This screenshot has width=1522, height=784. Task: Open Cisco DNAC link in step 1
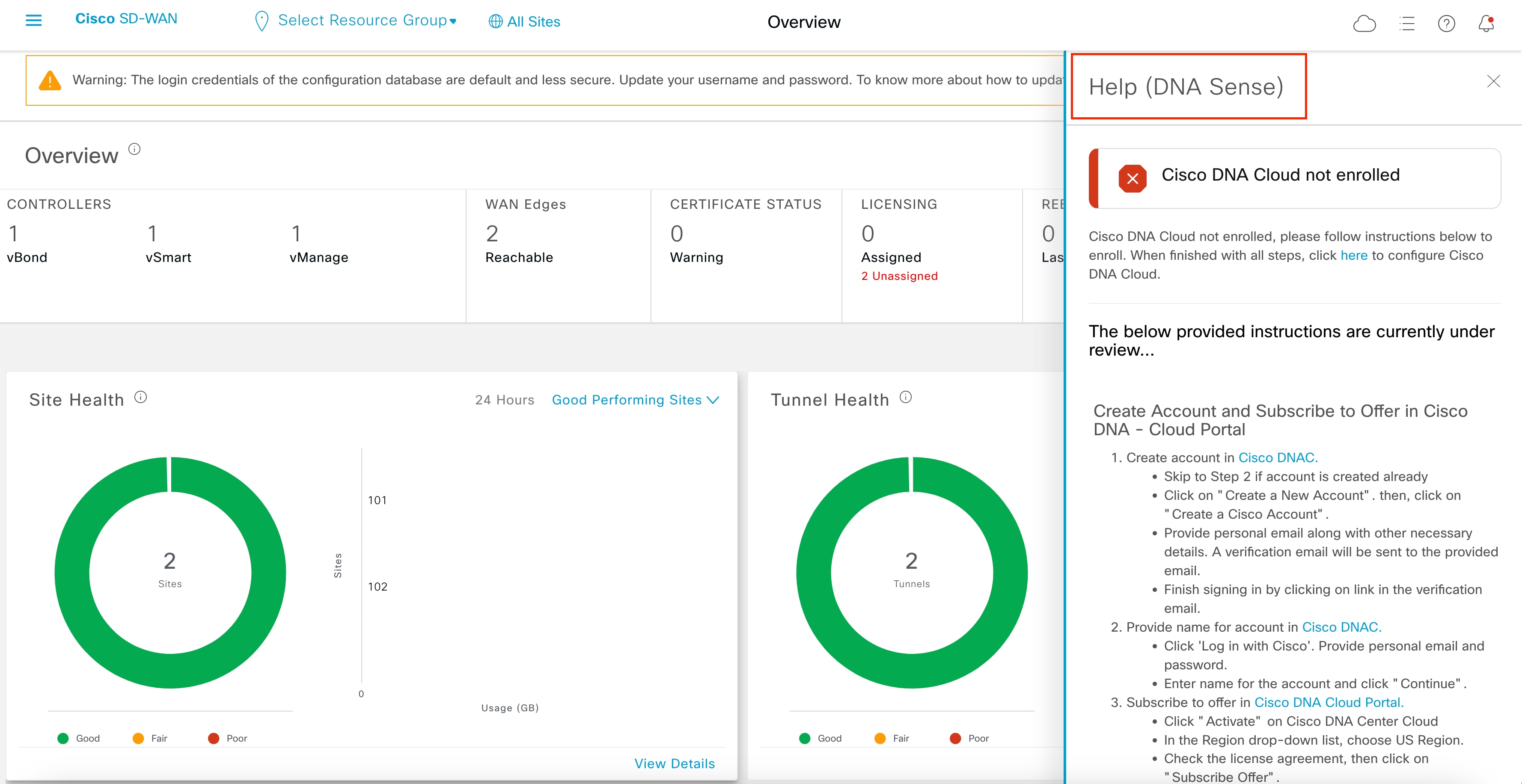click(x=1278, y=457)
